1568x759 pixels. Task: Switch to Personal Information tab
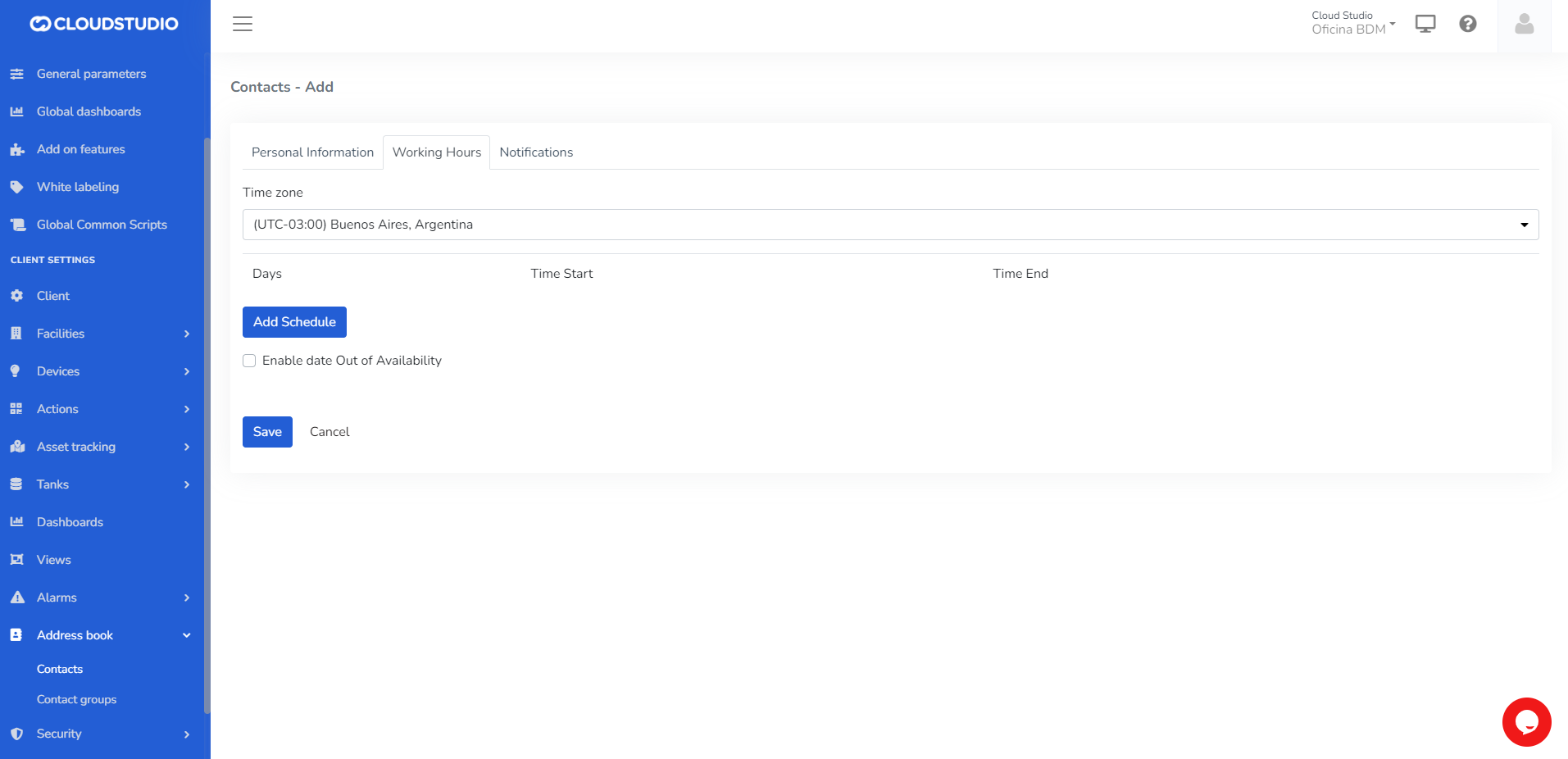point(312,152)
